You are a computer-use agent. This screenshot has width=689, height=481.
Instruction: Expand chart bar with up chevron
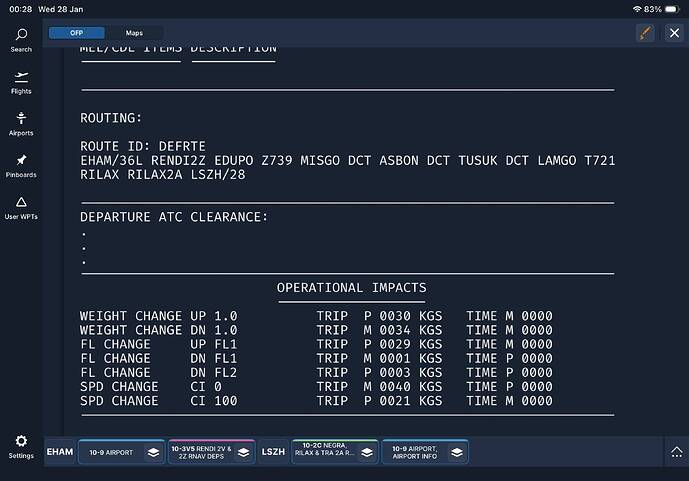pyautogui.click(x=677, y=452)
